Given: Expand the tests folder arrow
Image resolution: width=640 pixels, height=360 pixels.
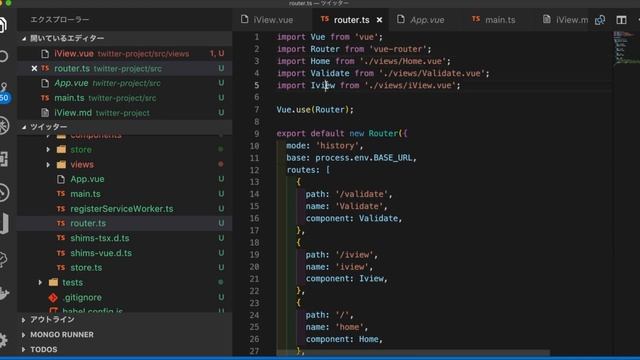Looking at the screenshot, I should [x=40, y=282].
